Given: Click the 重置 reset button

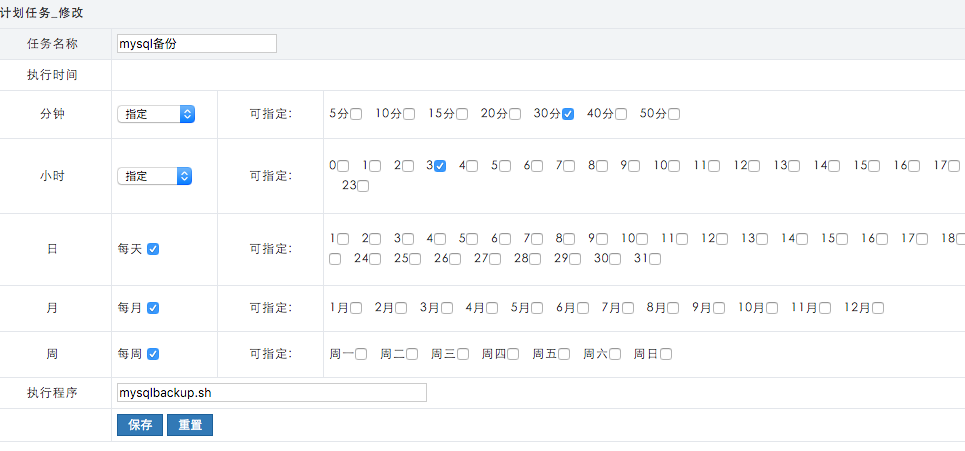Looking at the screenshot, I should 190,425.
